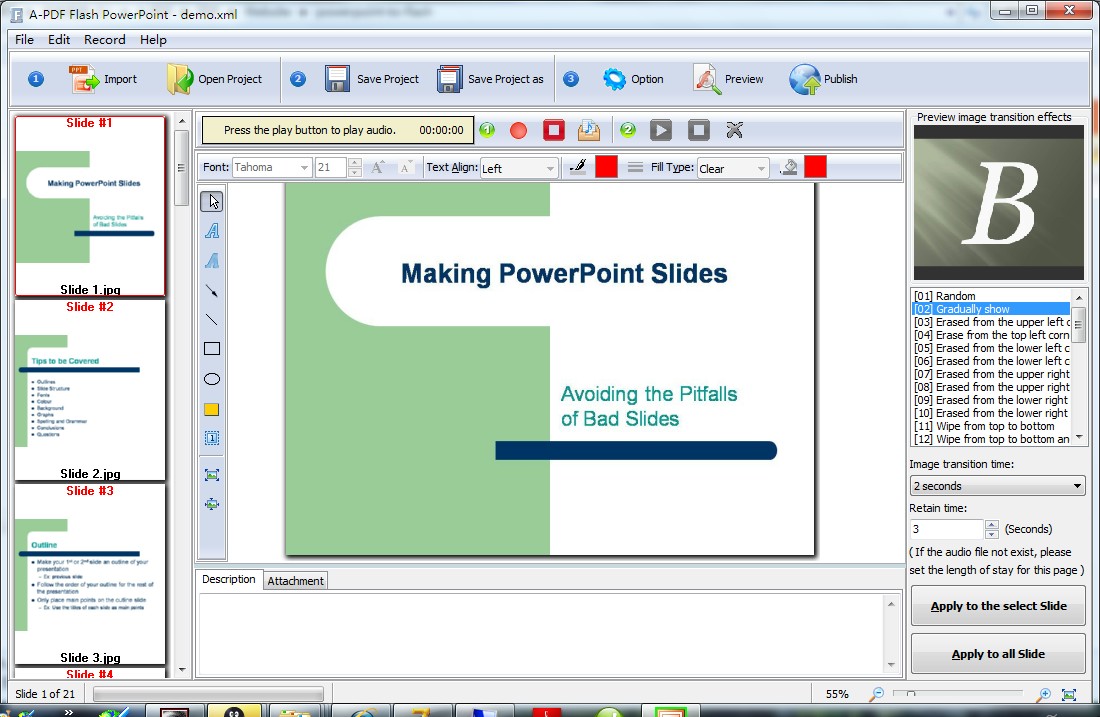Image resolution: width=1100 pixels, height=717 pixels.
Task: Click the import audio file icon
Action: point(589,130)
